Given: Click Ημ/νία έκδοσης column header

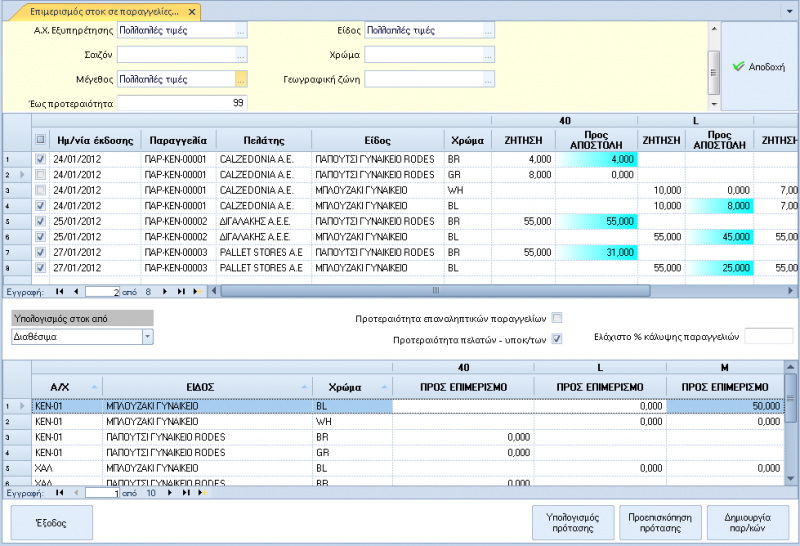Looking at the screenshot, I should pos(95,140).
